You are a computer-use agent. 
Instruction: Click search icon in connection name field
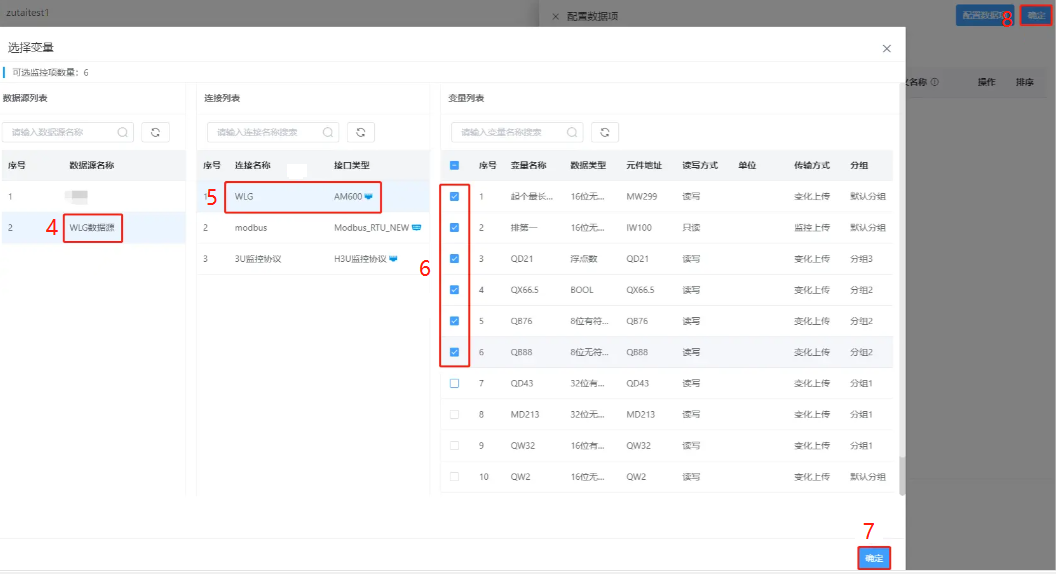(328, 133)
